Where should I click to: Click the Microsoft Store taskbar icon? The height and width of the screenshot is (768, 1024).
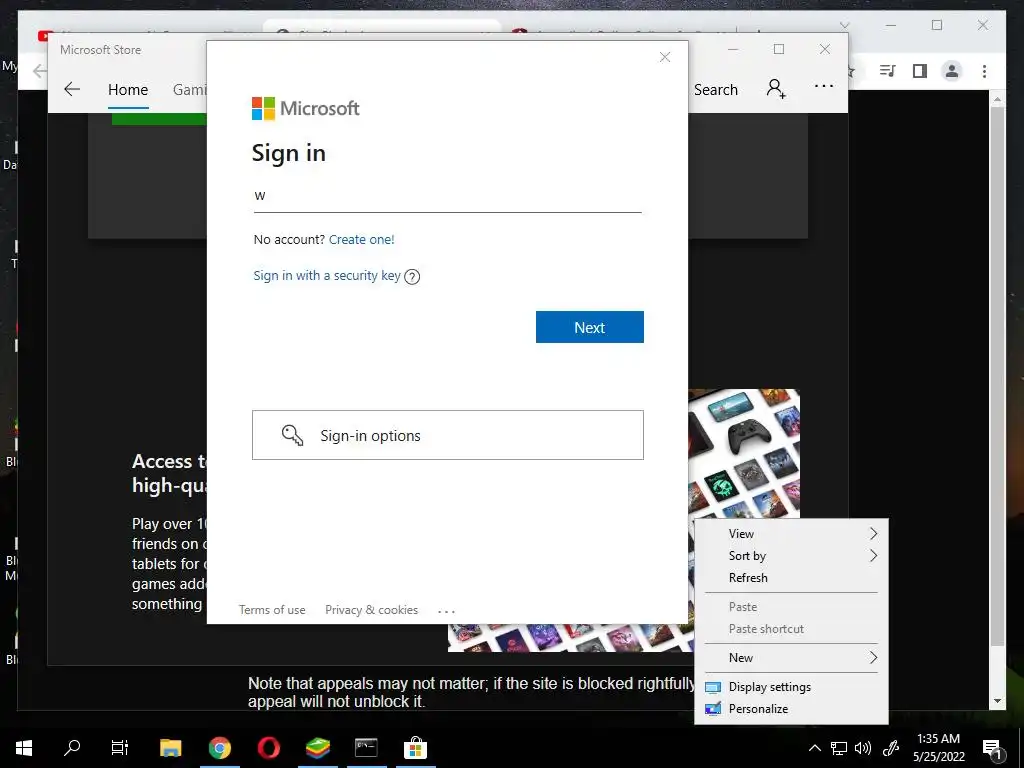pyautogui.click(x=415, y=748)
